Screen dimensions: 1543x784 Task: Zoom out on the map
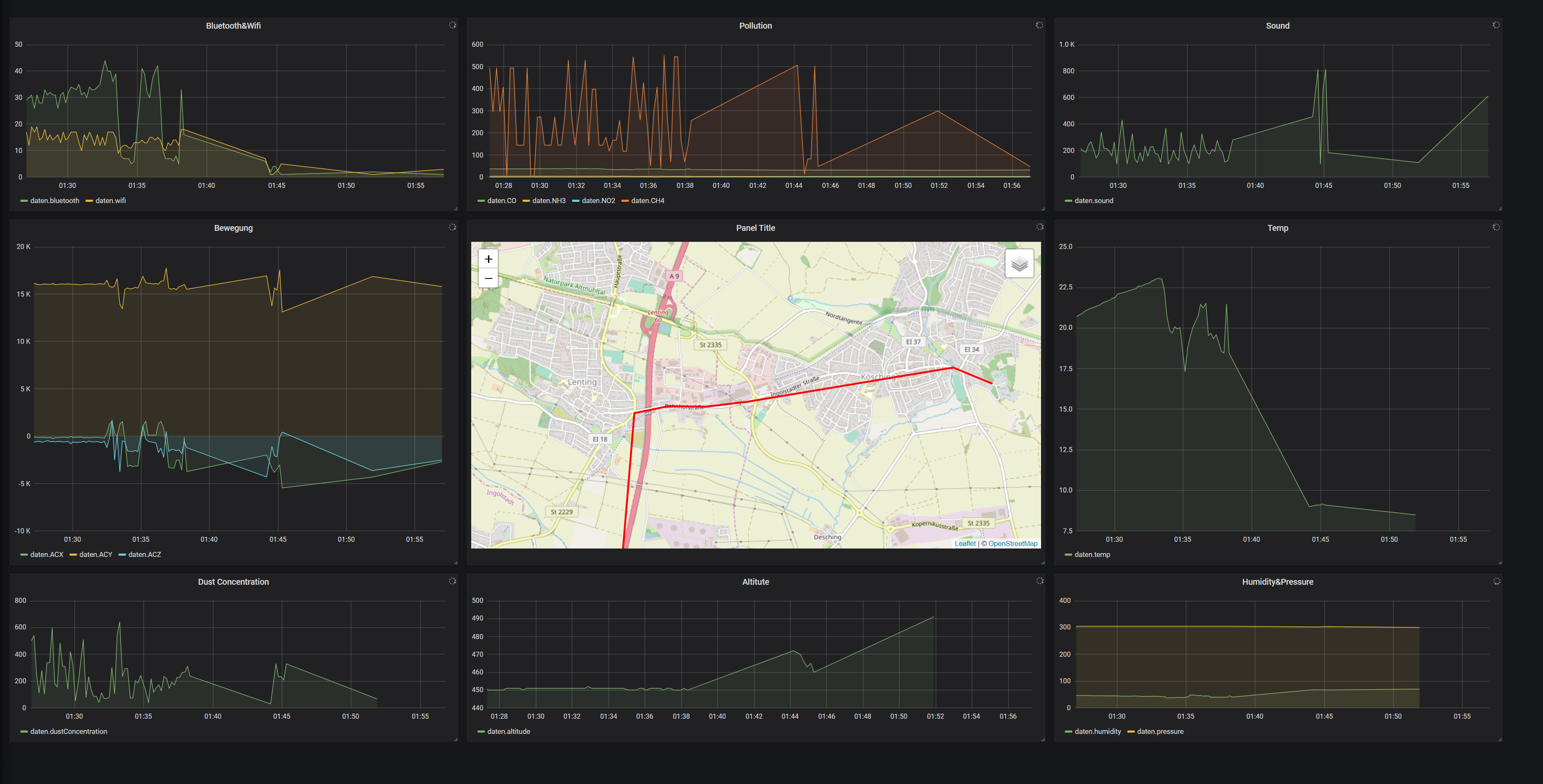coord(488,278)
